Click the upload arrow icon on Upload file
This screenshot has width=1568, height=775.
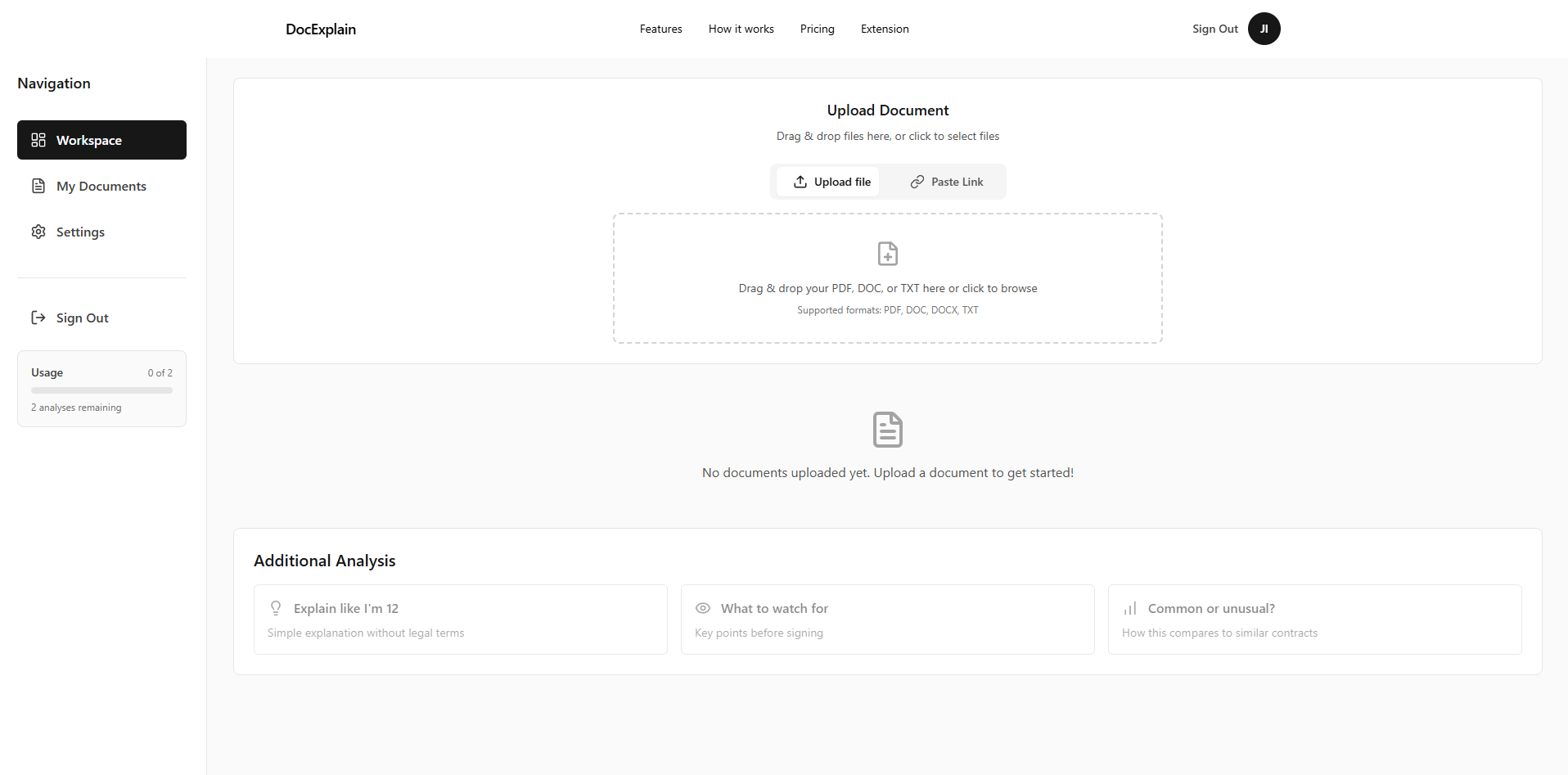(x=800, y=181)
